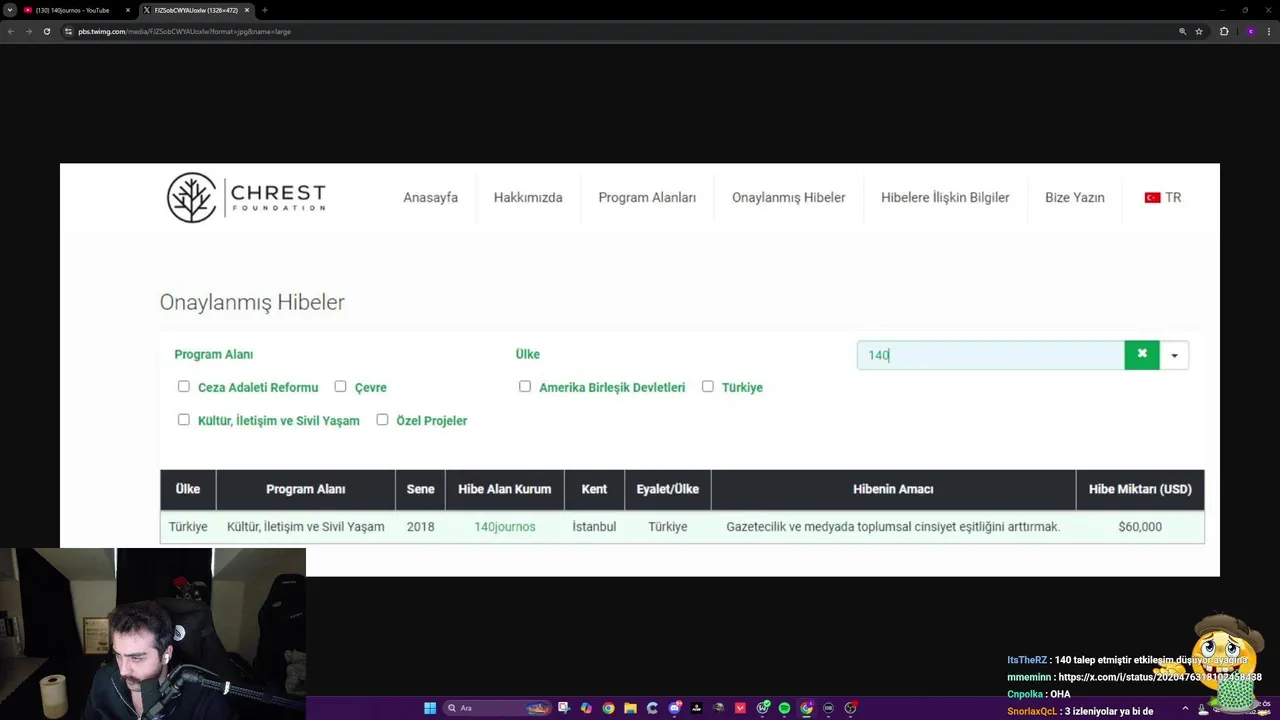Click the $60,000 grant amount cell
1280x720 pixels.
[1140, 527]
